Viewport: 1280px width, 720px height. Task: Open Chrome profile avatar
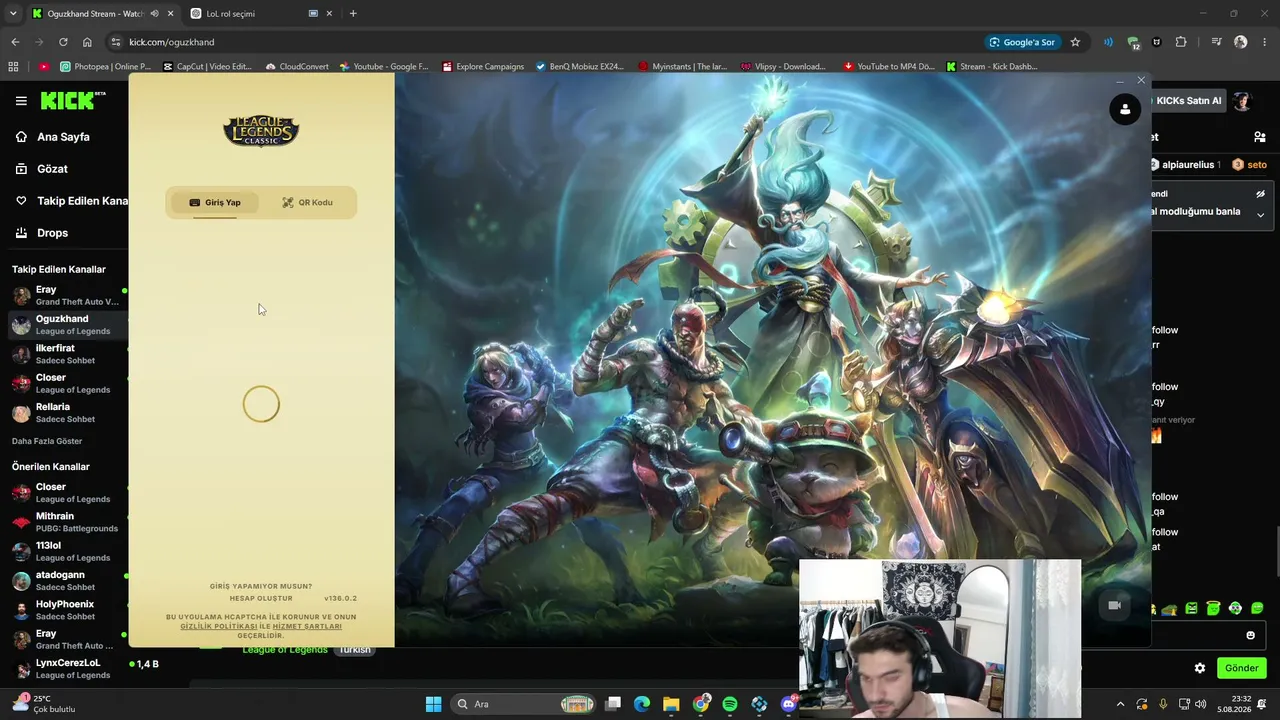[x=1241, y=42]
